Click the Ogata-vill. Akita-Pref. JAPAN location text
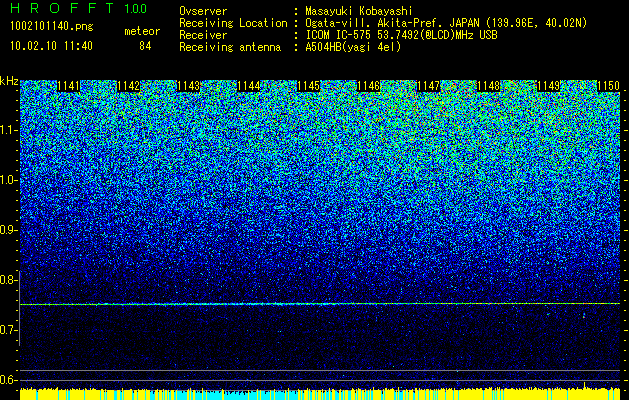 pos(446,23)
